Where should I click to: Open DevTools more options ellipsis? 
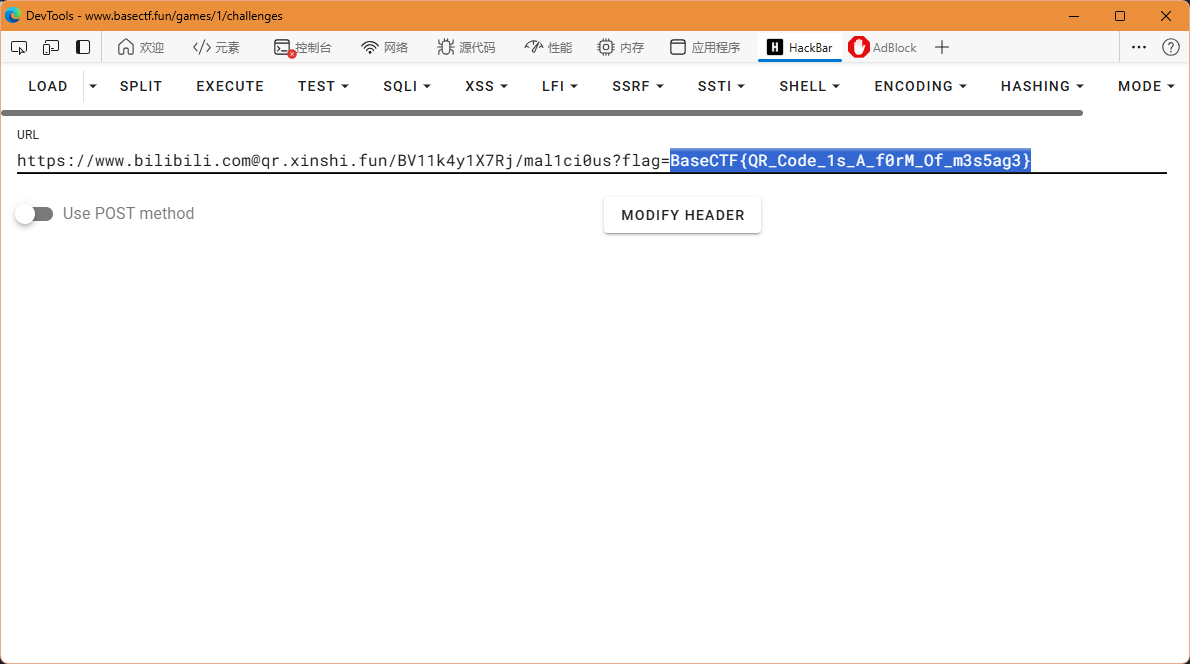click(1139, 47)
